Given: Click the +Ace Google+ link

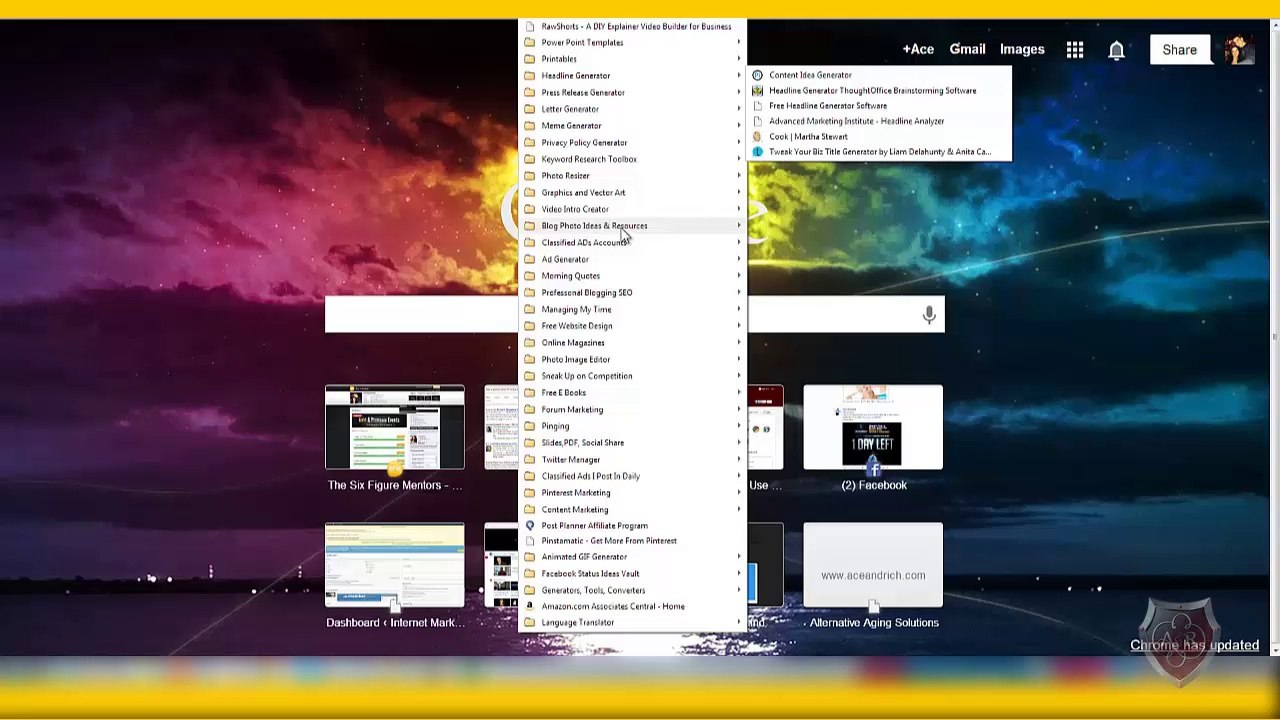Looking at the screenshot, I should pos(918,49).
